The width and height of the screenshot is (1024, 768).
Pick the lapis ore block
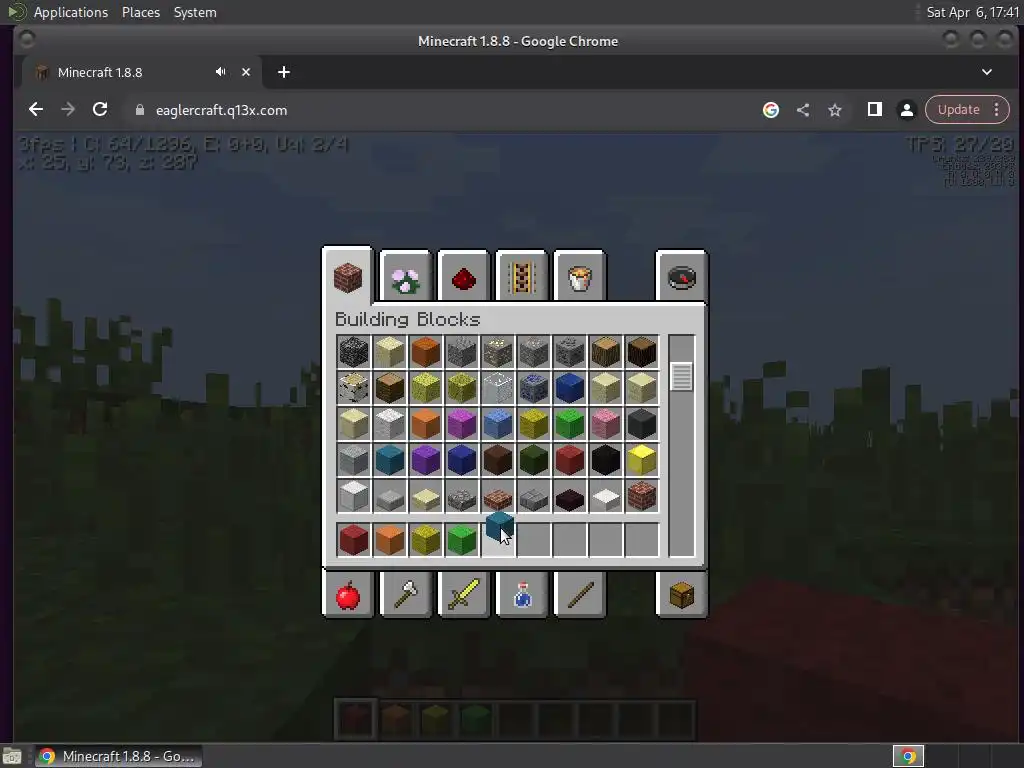click(534, 388)
